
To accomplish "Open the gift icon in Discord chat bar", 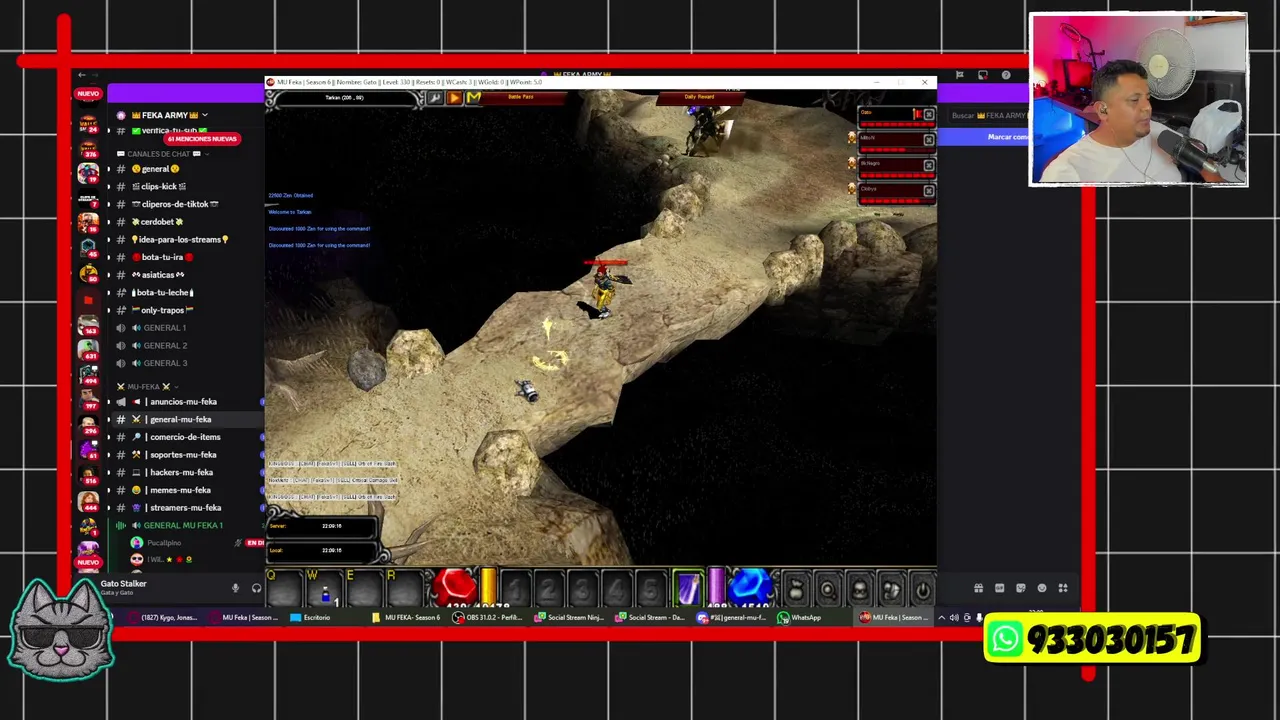I will pos(979,588).
